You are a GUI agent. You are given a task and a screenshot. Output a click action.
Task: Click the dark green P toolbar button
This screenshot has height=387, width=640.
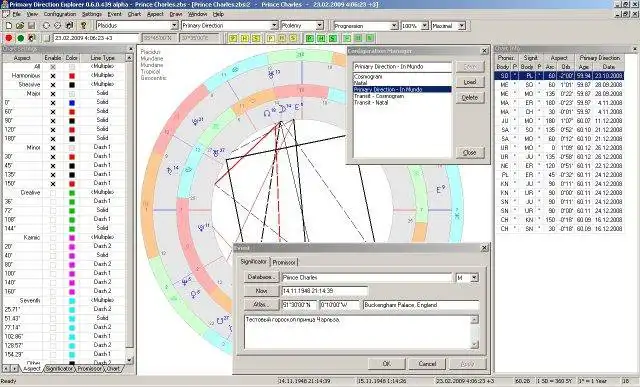(310, 38)
